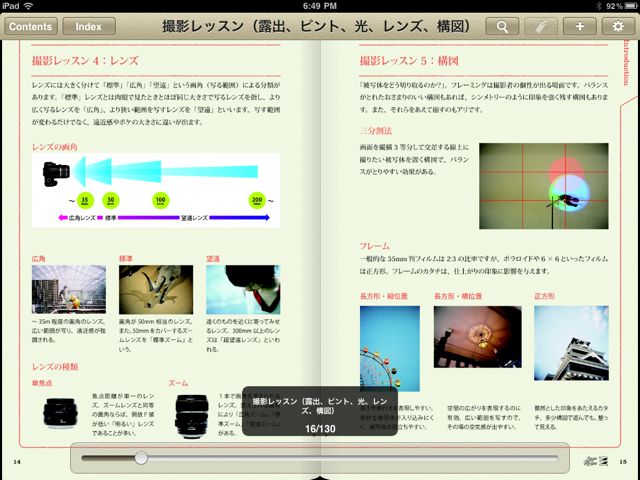Tap the logo icon beside page 15
Viewport: 640px width, 480px height.
[596, 461]
